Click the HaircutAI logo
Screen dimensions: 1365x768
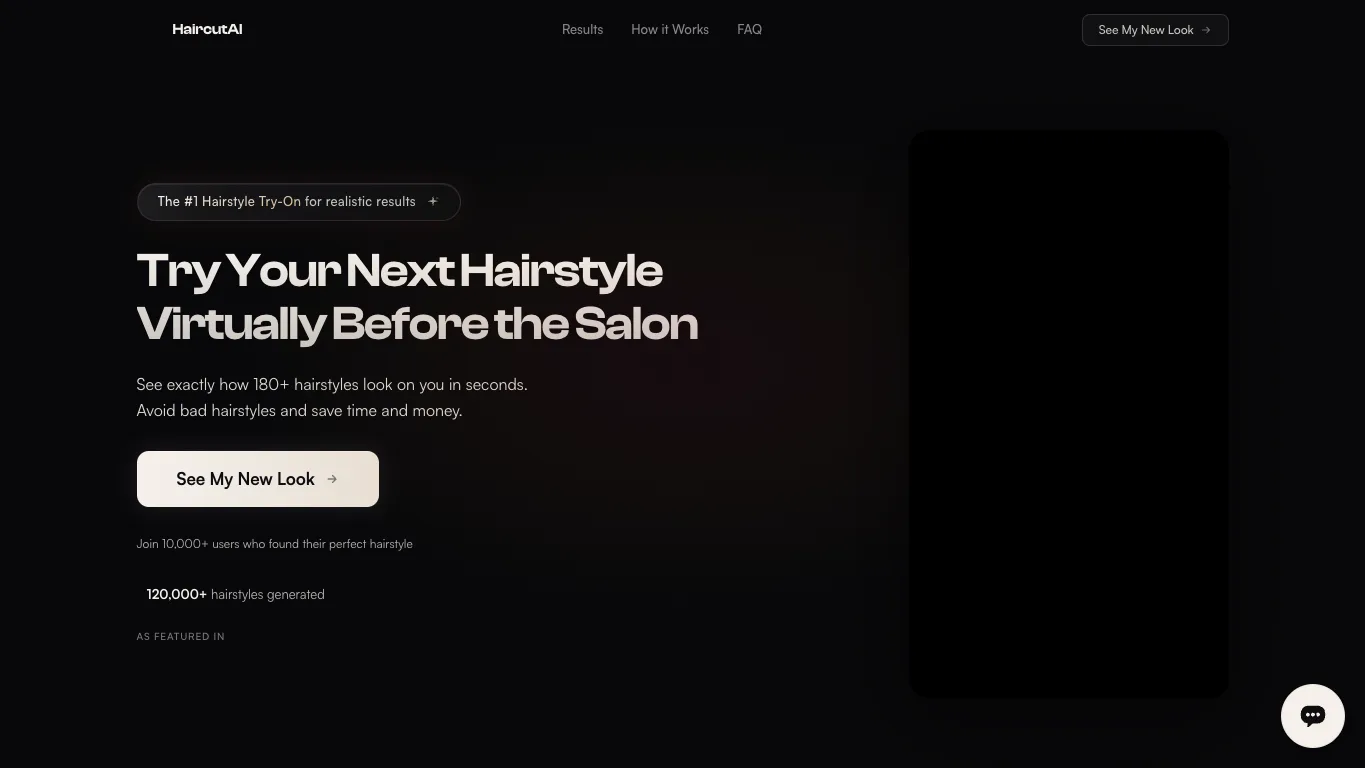(x=207, y=29)
